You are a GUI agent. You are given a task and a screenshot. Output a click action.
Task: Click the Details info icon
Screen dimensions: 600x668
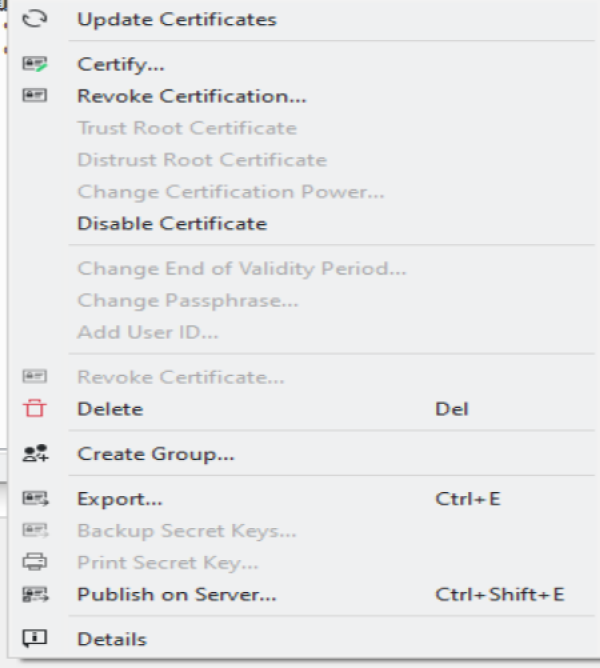(35, 639)
